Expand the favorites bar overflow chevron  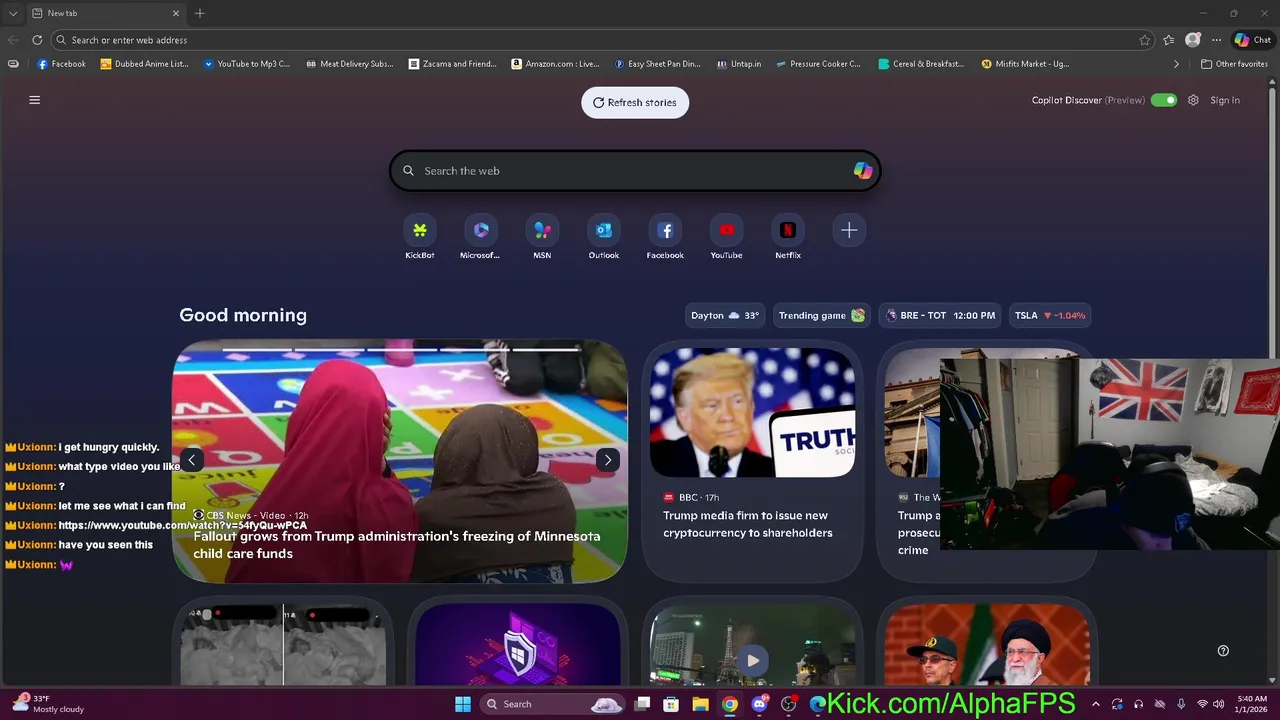[1176, 64]
